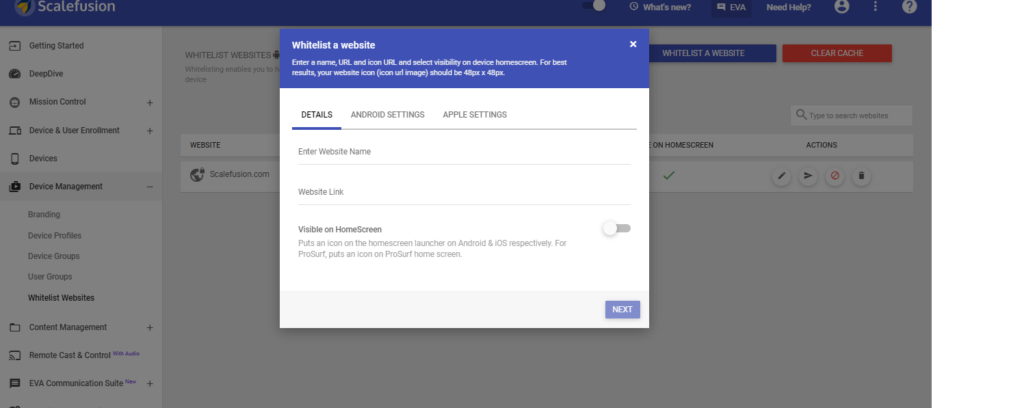Expand EVA Communication Suite plus icon
Screen dimensions: 1024x408
click(x=150, y=384)
